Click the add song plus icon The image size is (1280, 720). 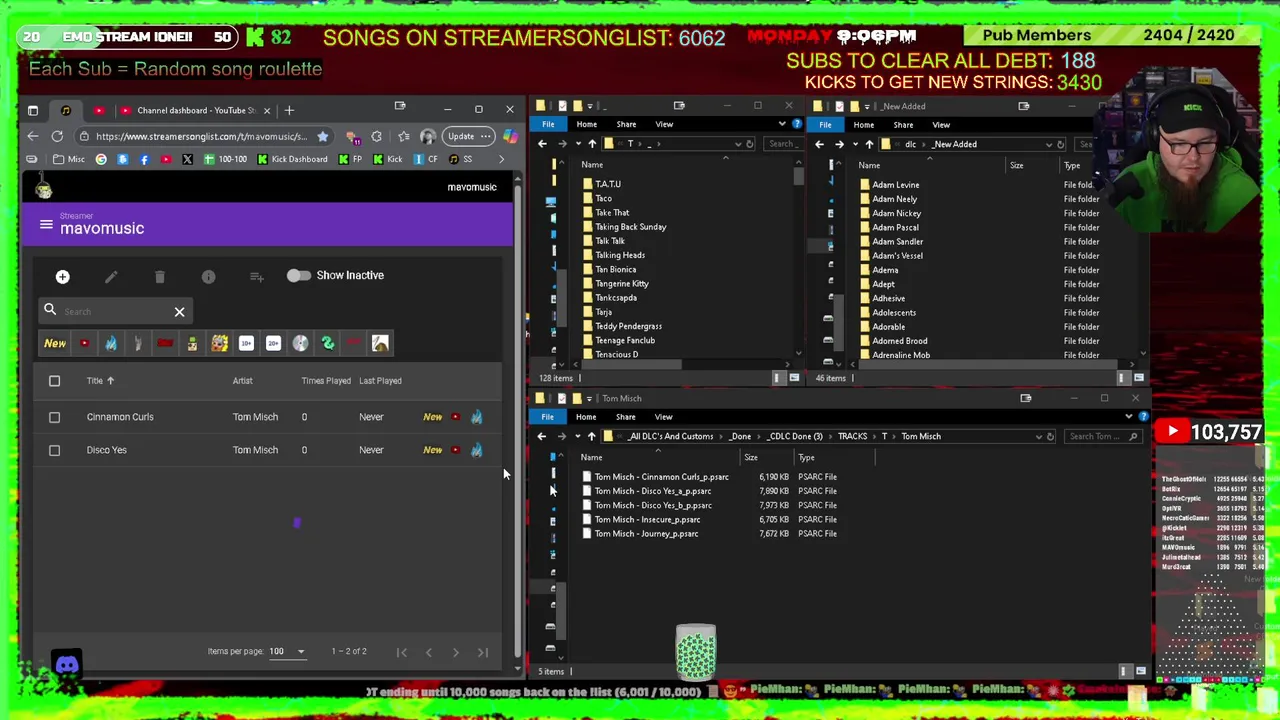tap(62, 277)
